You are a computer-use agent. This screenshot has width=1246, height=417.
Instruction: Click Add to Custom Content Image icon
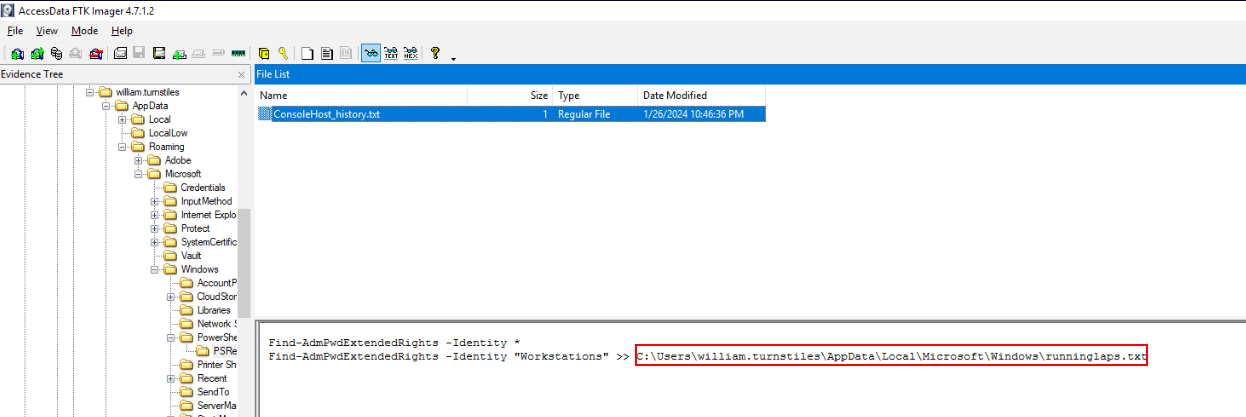pyautogui.click(x=179, y=53)
